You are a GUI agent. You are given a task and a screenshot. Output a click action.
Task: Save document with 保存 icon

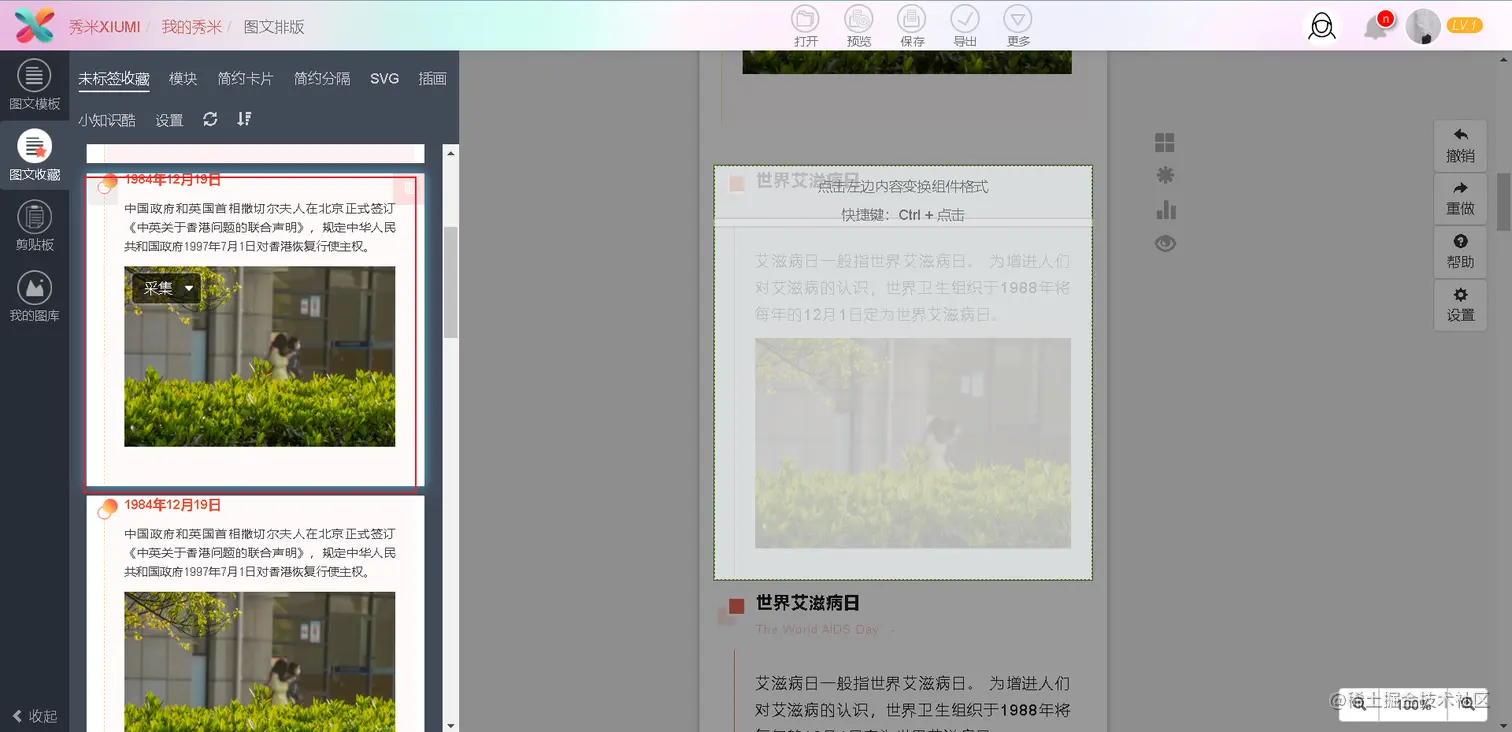coord(912,26)
